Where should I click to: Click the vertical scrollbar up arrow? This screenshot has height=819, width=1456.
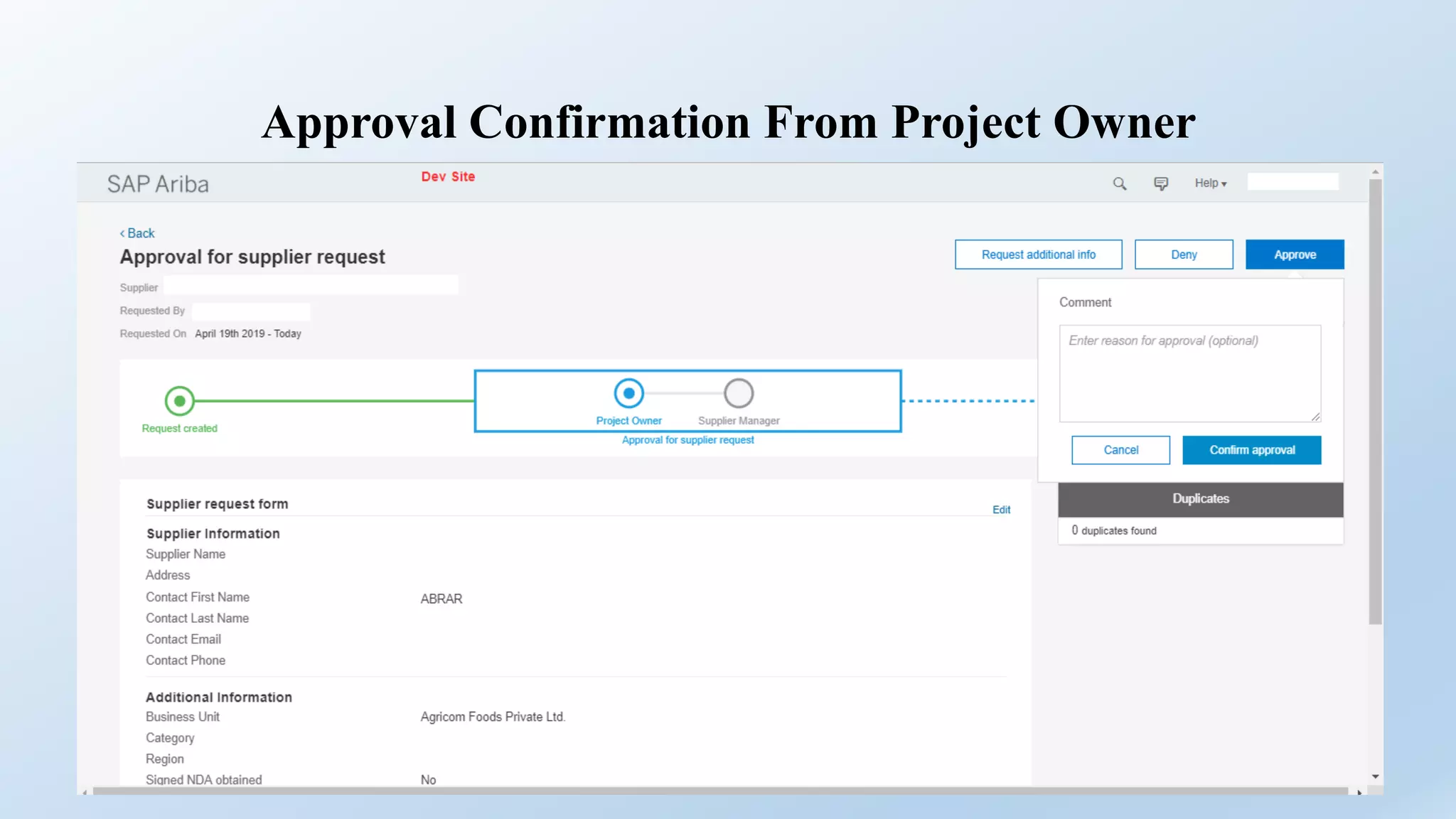coord(1376,172)
